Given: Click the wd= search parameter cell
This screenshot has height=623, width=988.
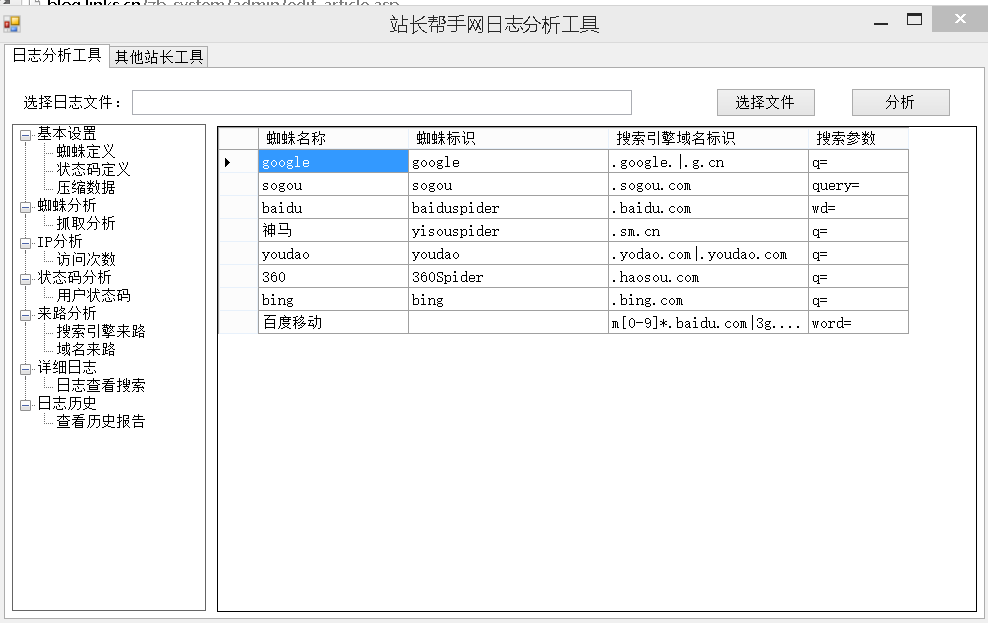Looking at the screenshot, I should (x=858, y=208).
